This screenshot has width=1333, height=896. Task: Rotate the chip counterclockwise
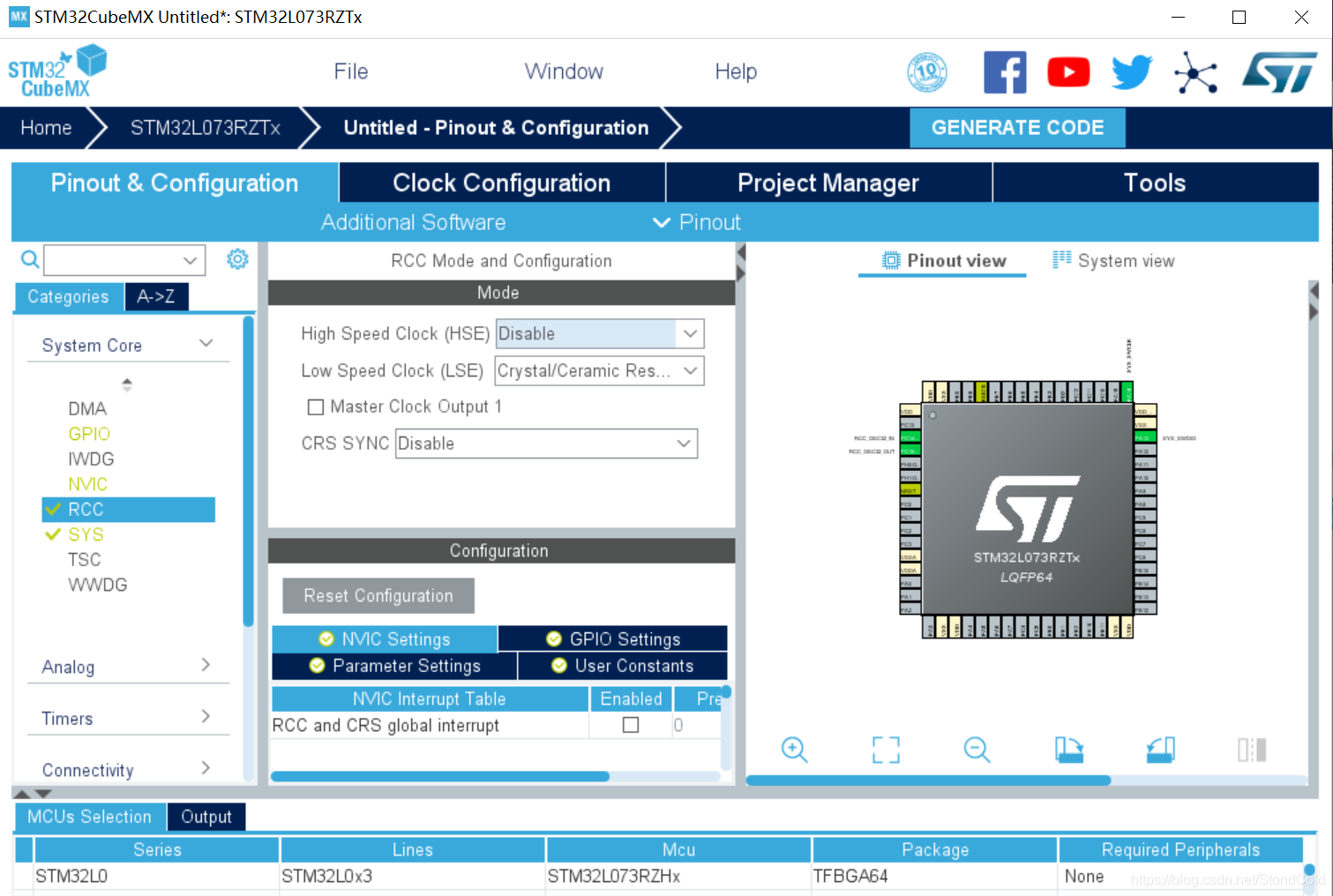(1160, 750)
